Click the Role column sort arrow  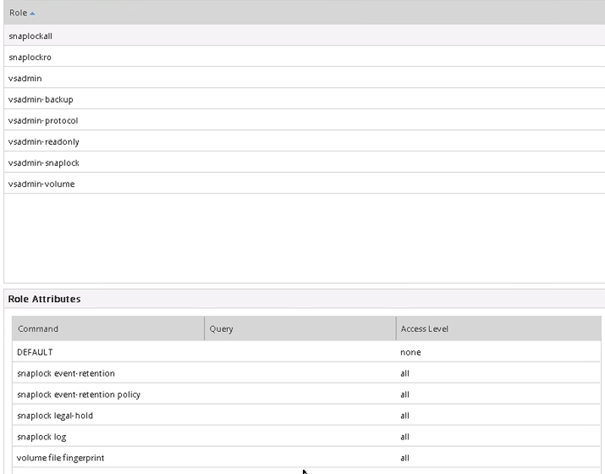[33, 12]
